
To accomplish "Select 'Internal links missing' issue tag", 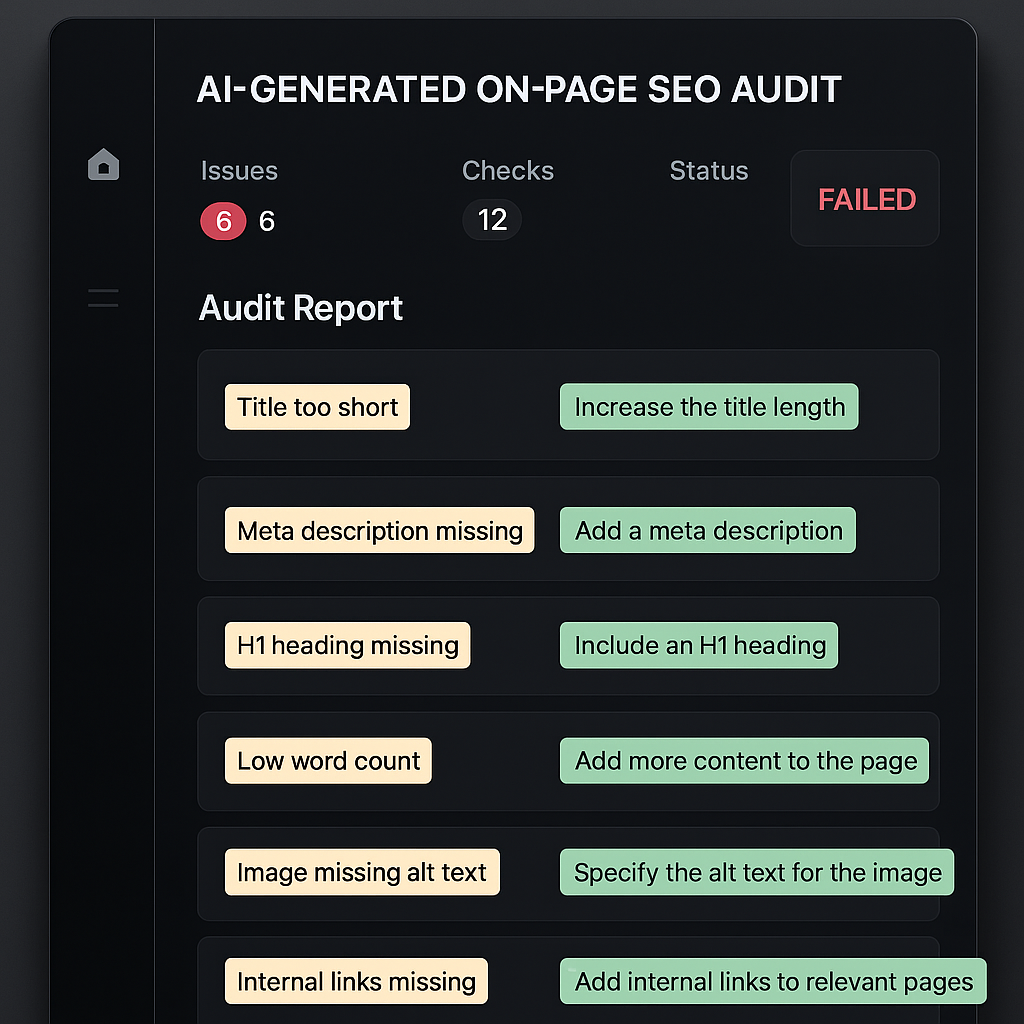I will pos(356,981).
